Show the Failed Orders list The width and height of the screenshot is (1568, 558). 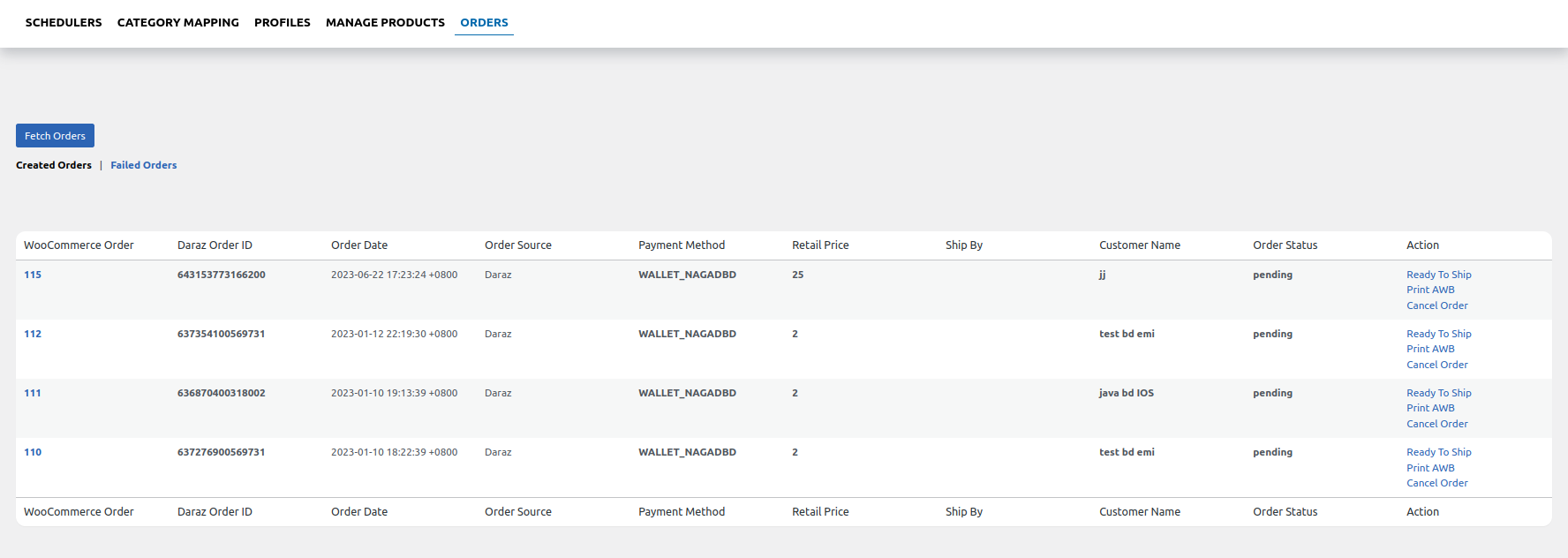coord(143,165)
